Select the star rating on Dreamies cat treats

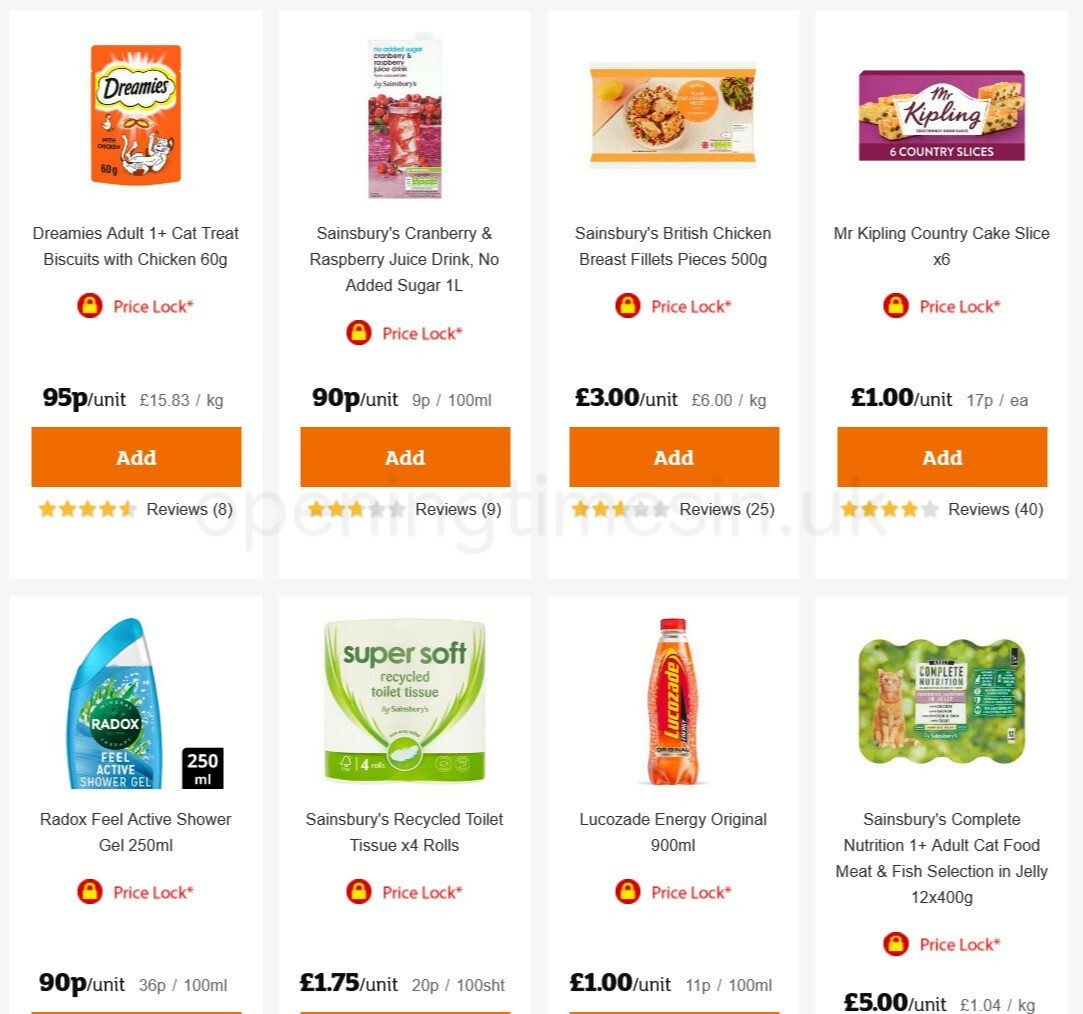(x=87, y=509)
